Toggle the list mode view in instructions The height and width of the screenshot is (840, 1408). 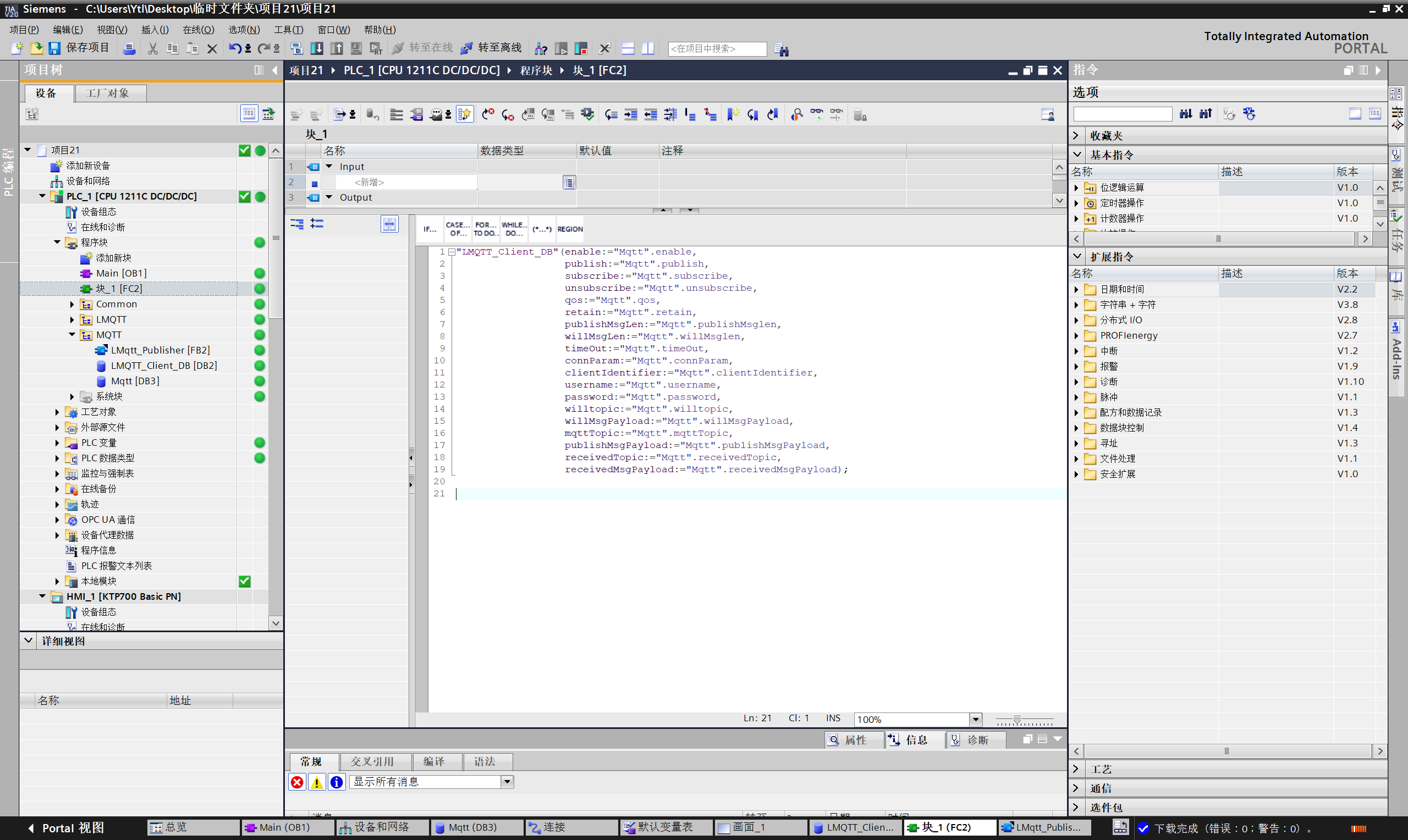point(1374,114)
